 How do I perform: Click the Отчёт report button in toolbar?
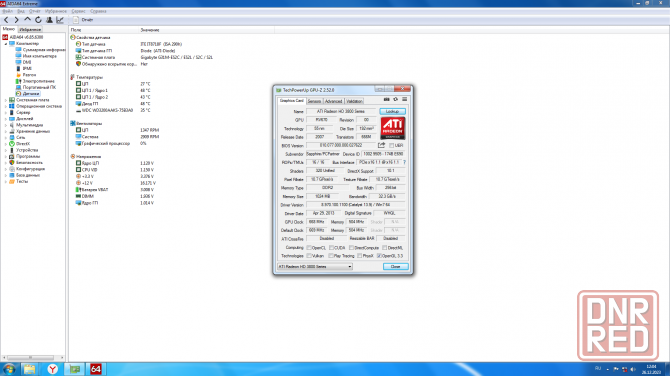click(x=83, y=20)
